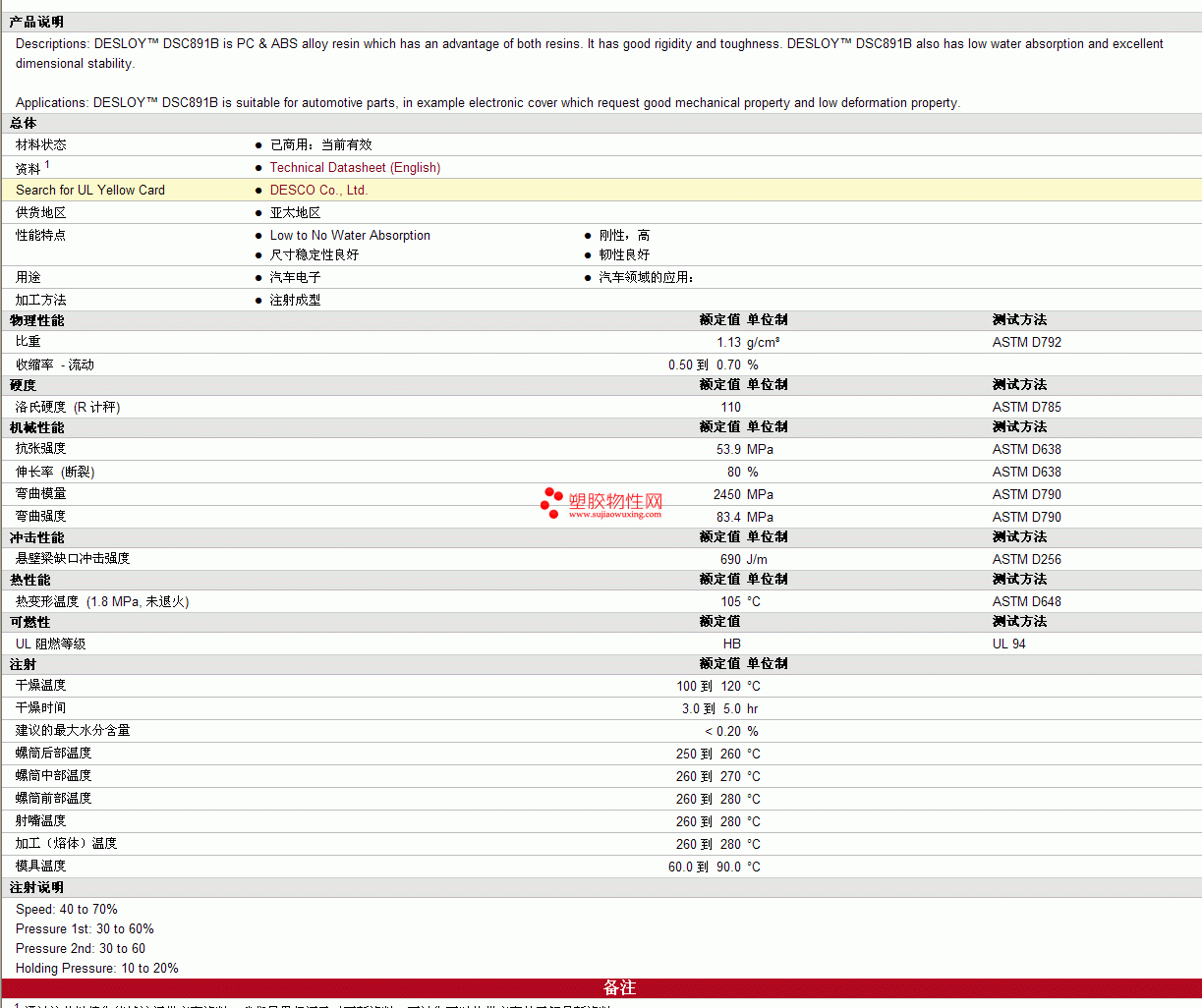The height and width of the screenshot is (1008, 1202).
Task: Click the 刚性，高 feature text
Action: click(624, 236)
